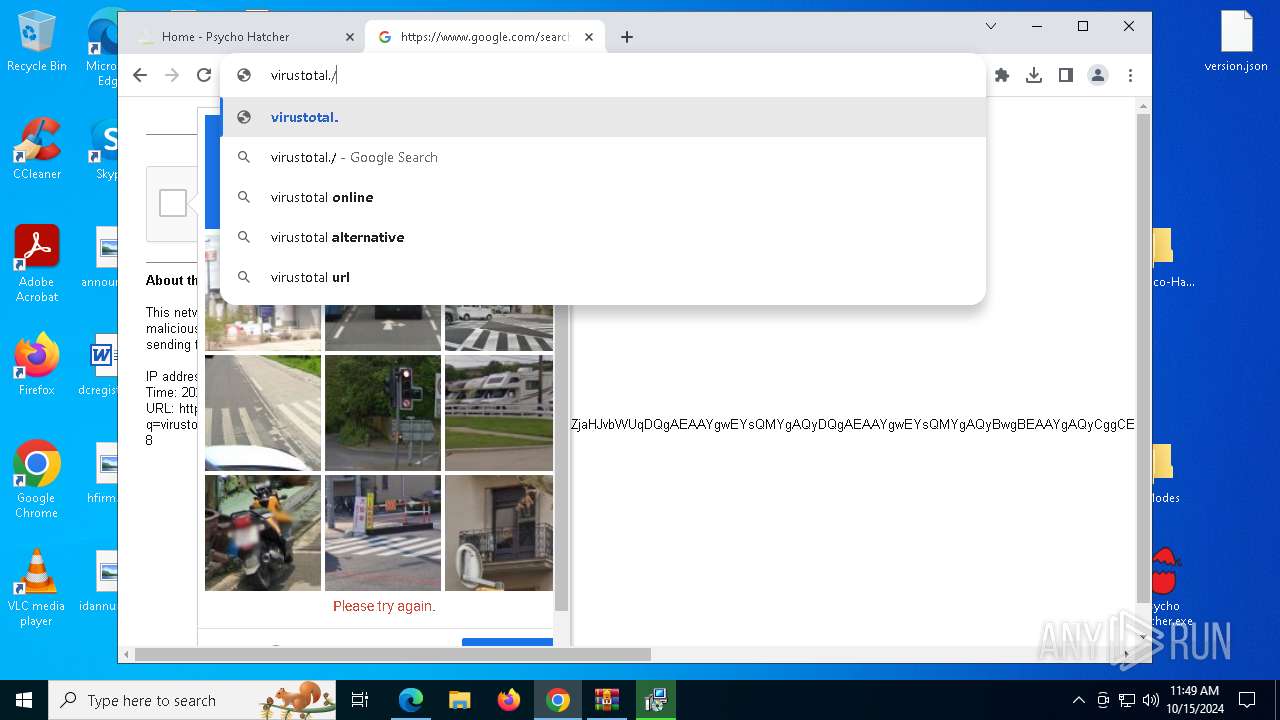Click the address bar containing virustotal./
The width and height of the screenshot is (1280, 720).
(603, 75)
